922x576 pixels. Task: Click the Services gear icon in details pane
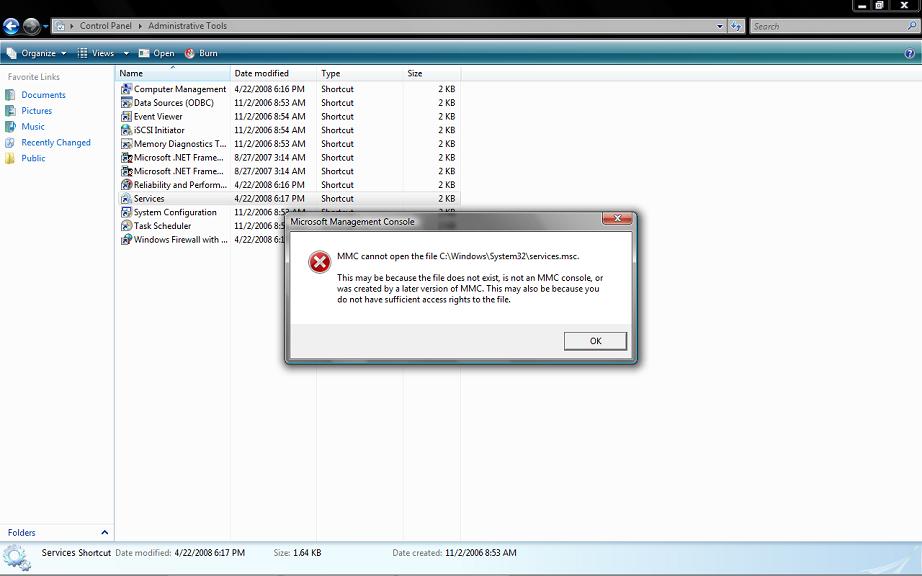[x=16, y=557]
